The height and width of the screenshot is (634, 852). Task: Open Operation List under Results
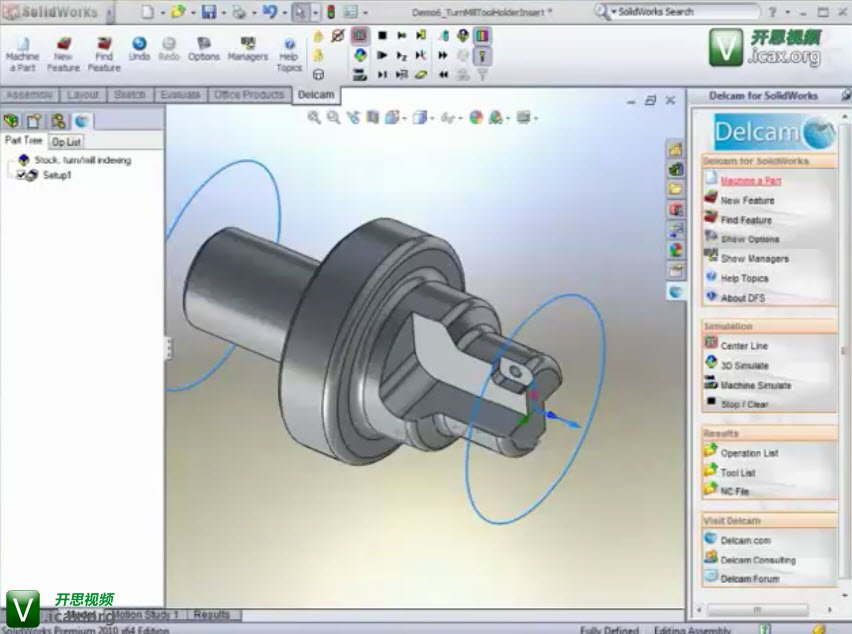[x=749, y=453]
